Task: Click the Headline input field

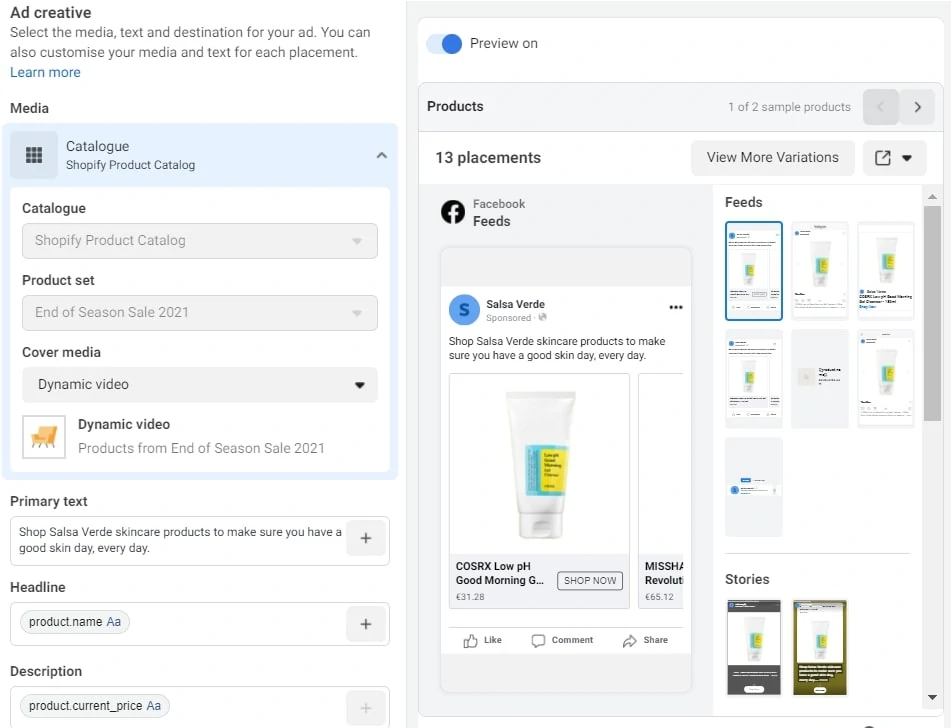Action: click(x=178, y=624)
